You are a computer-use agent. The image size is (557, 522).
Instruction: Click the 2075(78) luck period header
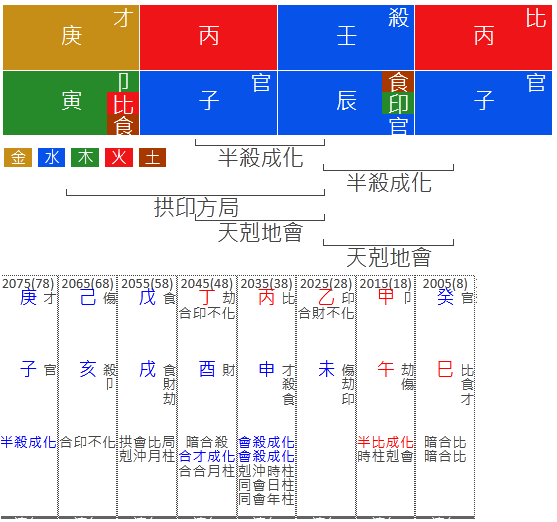[28, 284]
